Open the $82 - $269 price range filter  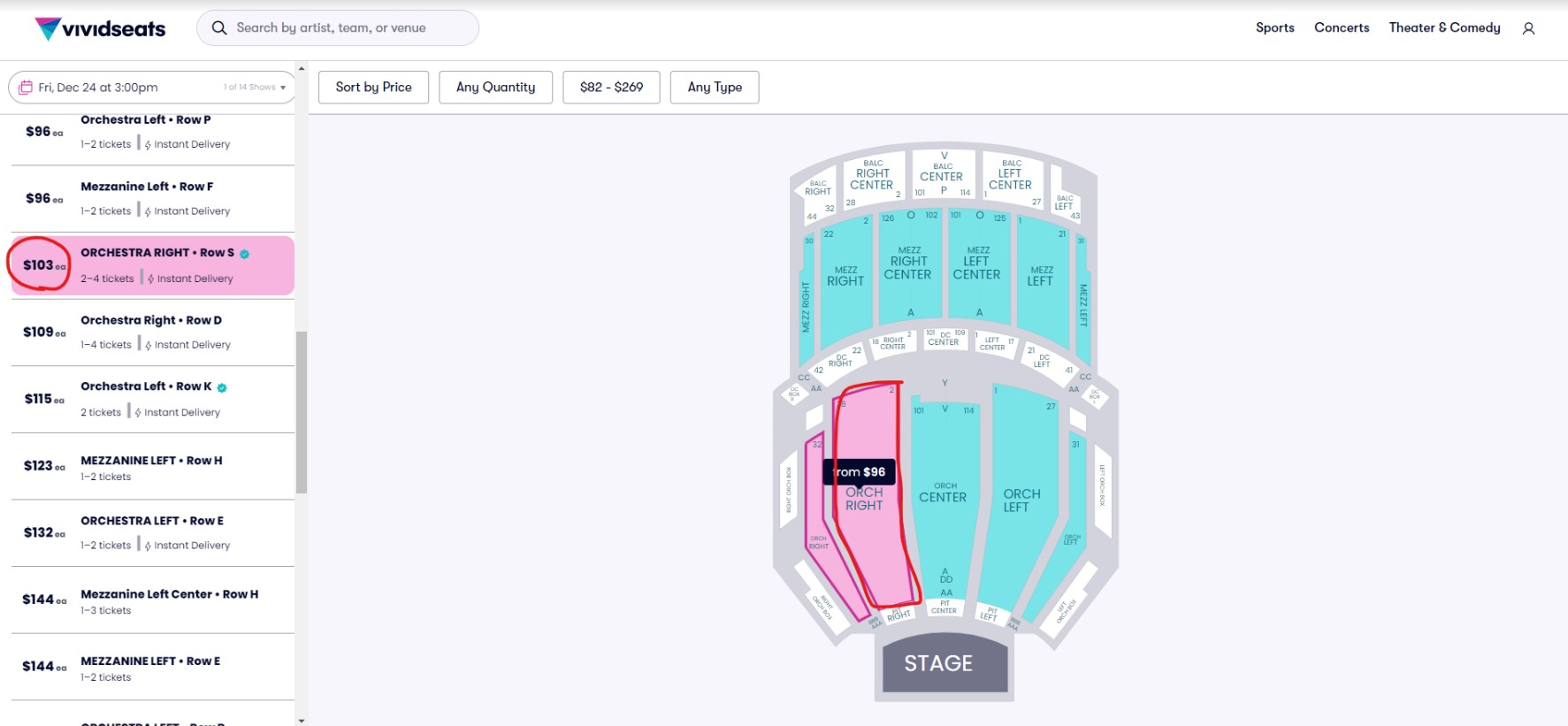coord(611,87)
